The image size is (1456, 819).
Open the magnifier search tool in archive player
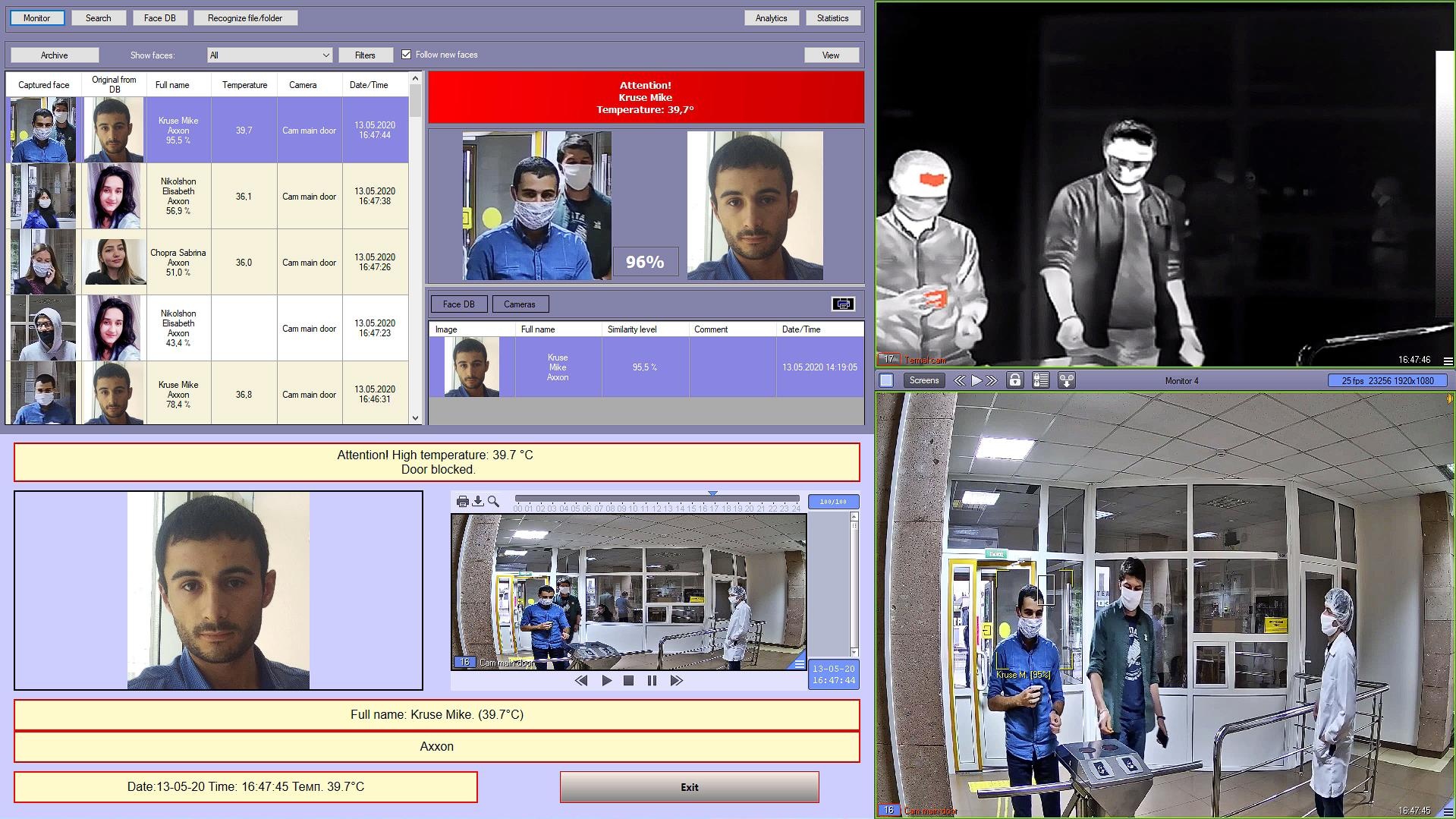[493, 501]
